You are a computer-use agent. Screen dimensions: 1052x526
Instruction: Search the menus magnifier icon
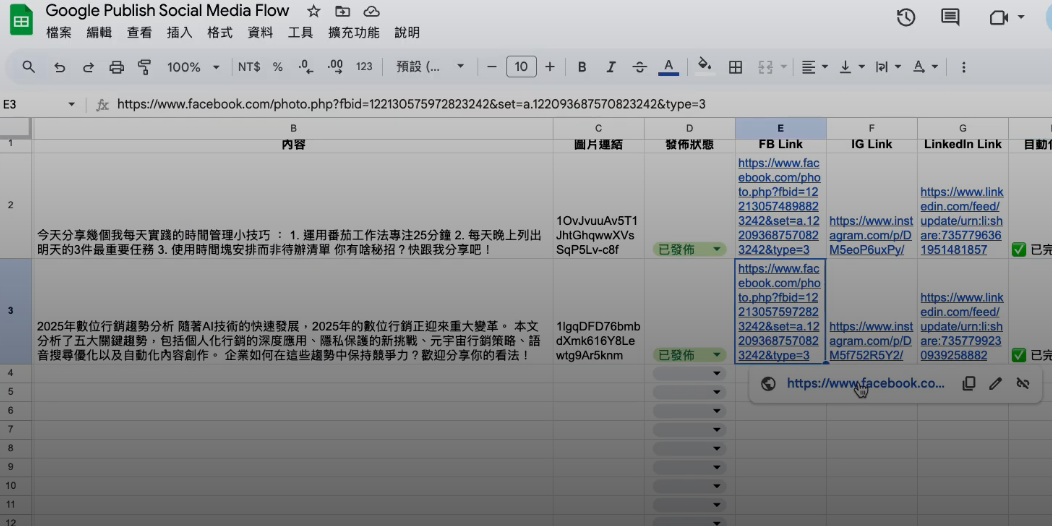[x=29, y=66]
